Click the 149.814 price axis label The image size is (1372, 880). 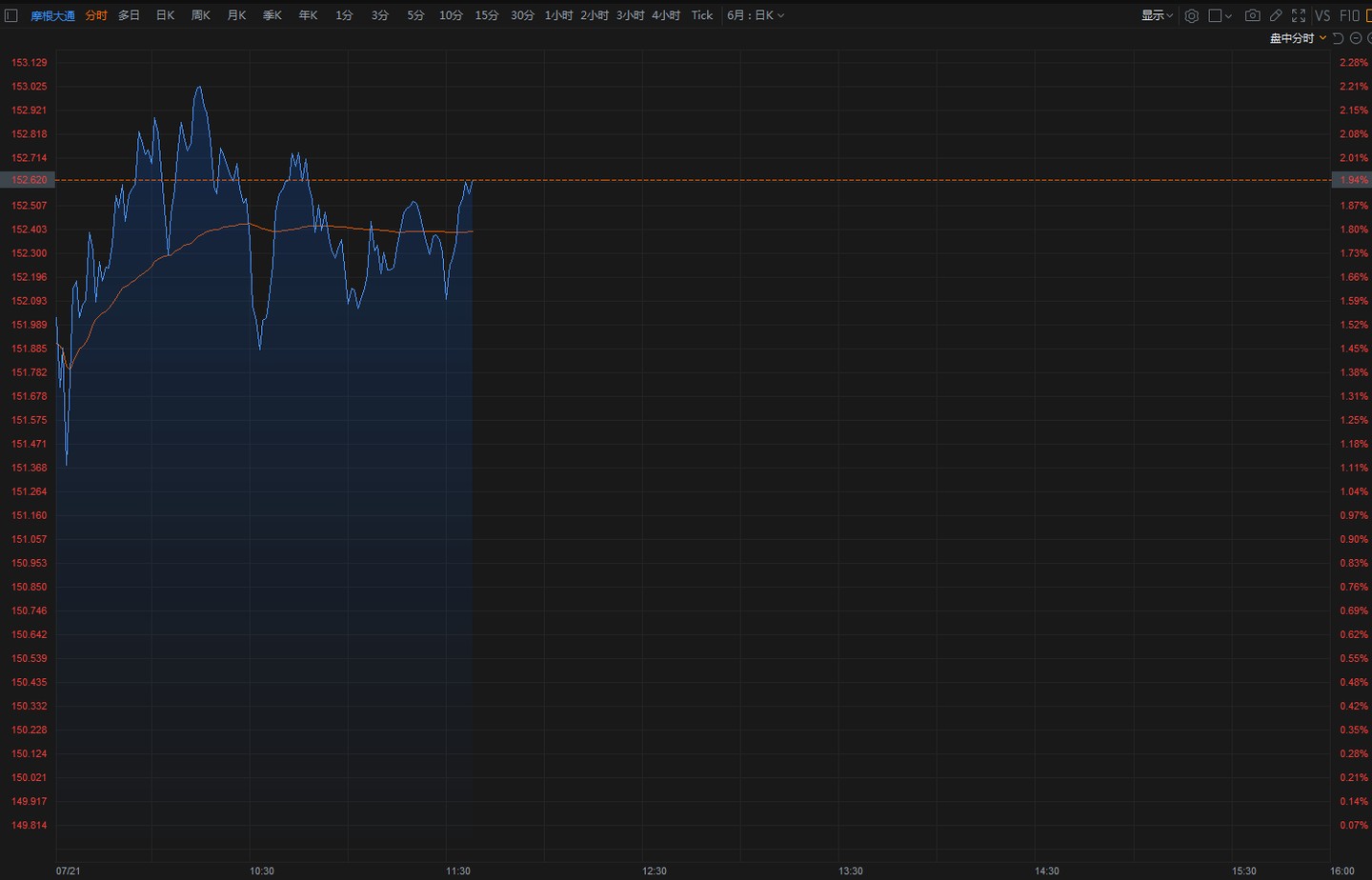coord(29,826)
